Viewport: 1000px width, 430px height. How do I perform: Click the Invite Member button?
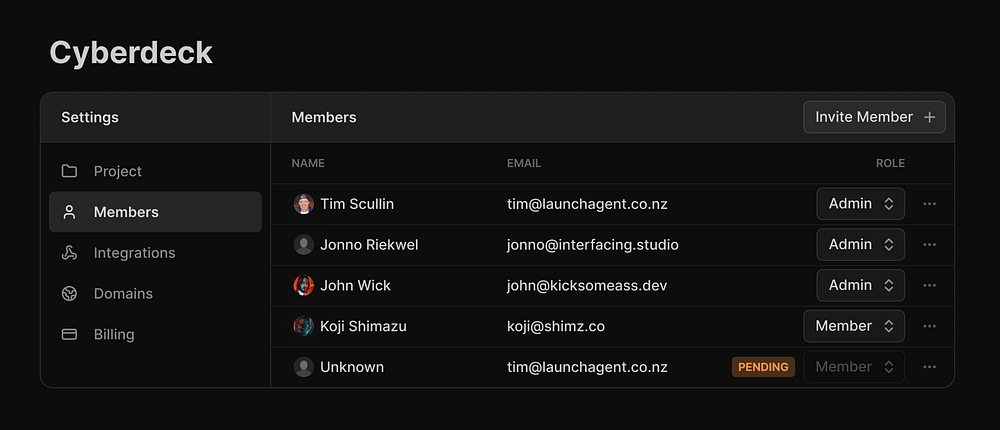[874, 117]
